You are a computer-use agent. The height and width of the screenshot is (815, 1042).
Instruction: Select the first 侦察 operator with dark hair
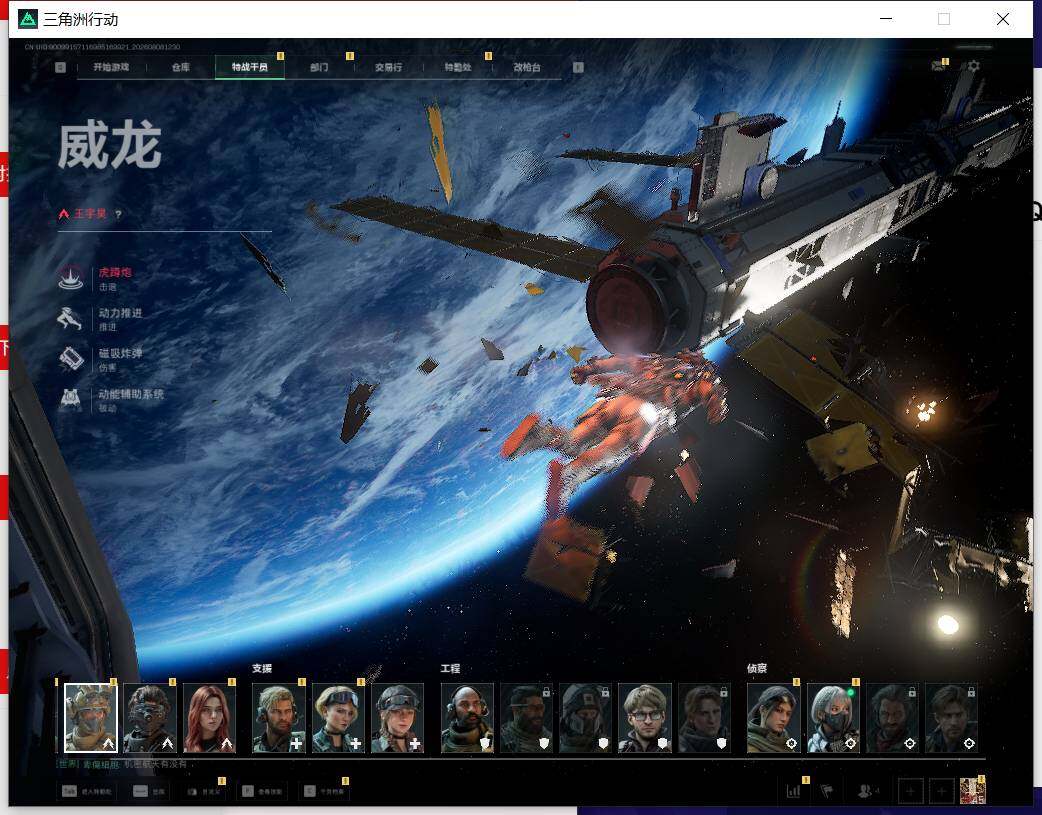tap(774, 718)
